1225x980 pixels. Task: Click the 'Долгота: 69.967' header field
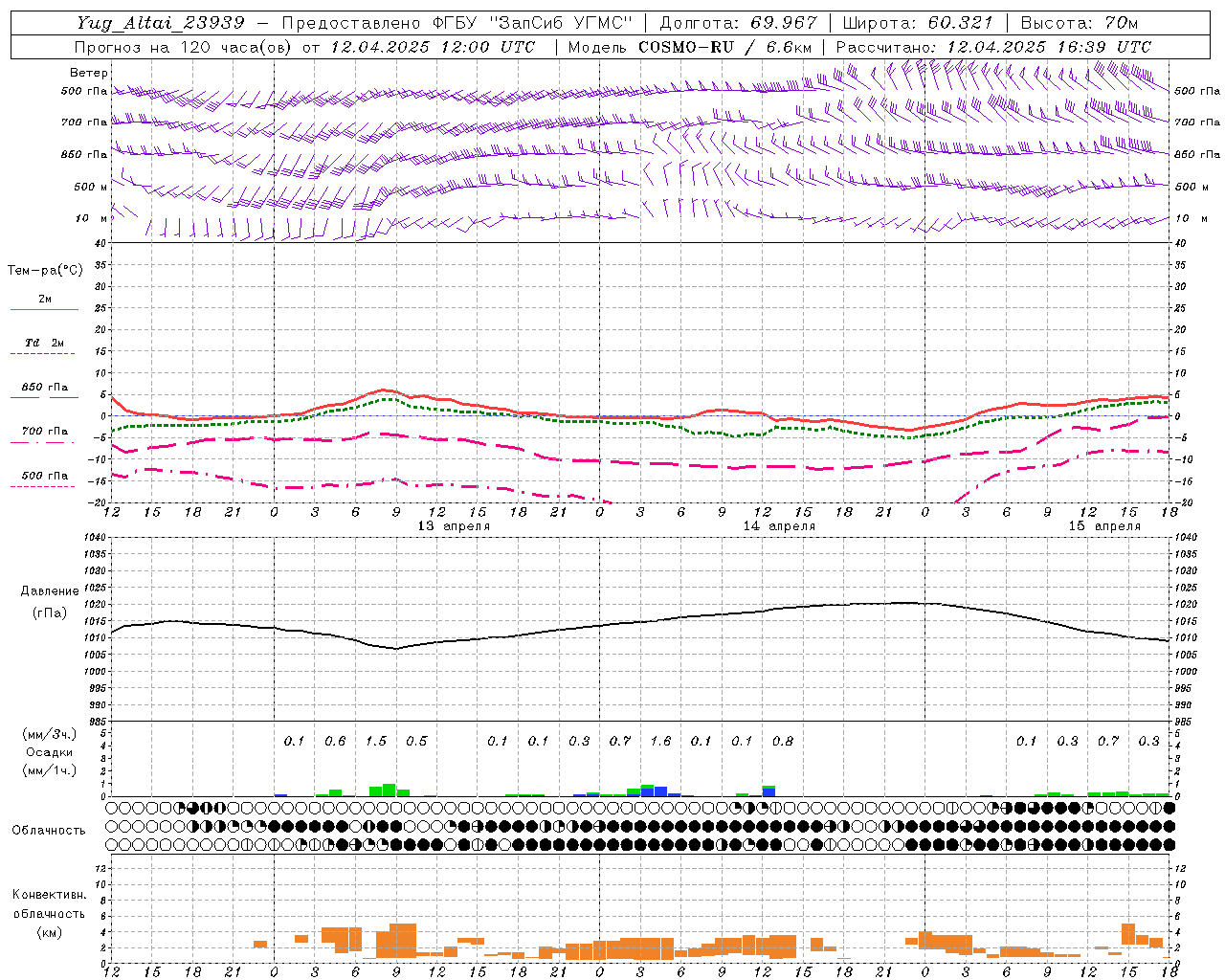pos(739,23)
